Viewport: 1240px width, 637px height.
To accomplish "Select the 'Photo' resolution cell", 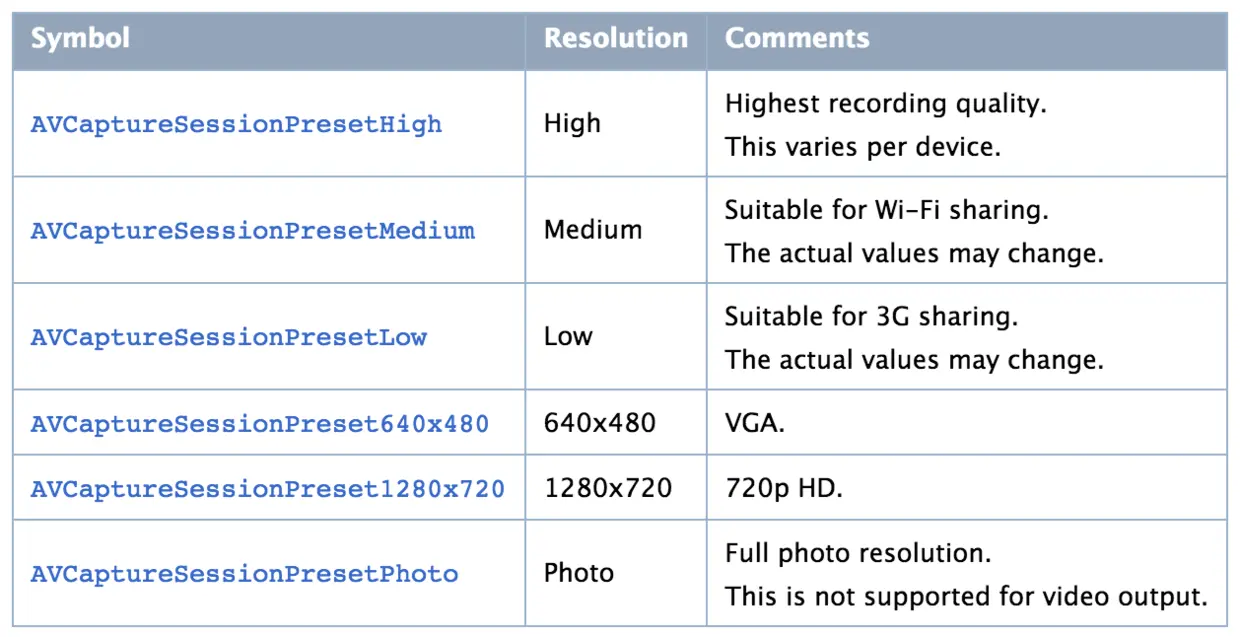I will [578, 573].
